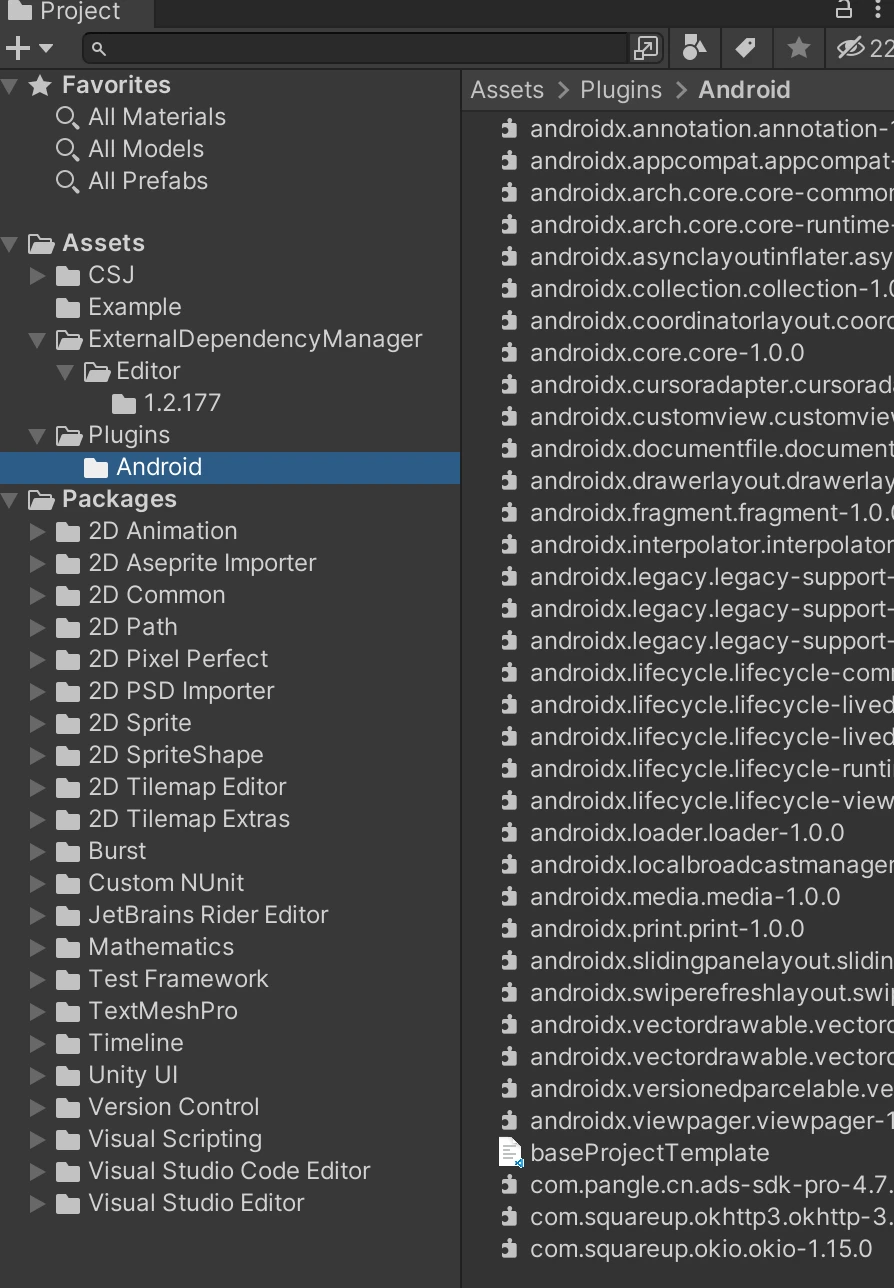Collapse the Assets root folder

tap(11, 243)
